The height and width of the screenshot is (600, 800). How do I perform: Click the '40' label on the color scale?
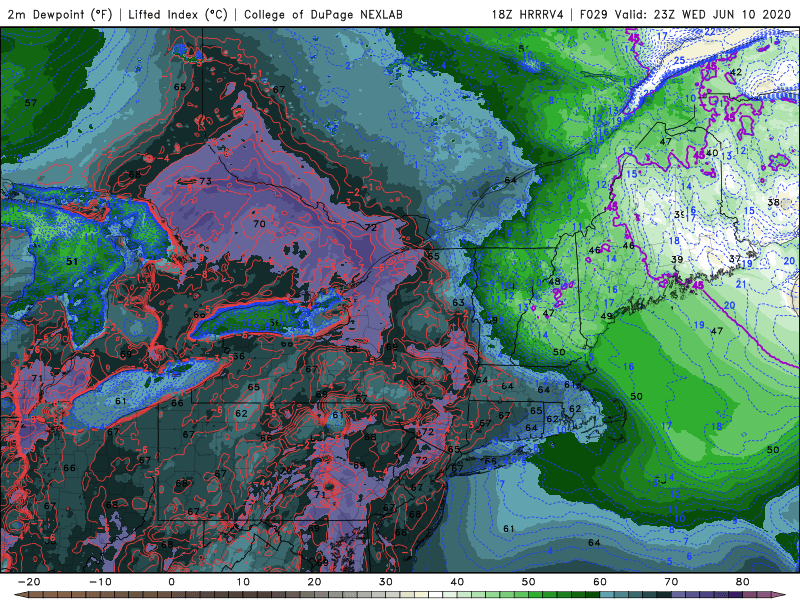click(x=457, y=582)
